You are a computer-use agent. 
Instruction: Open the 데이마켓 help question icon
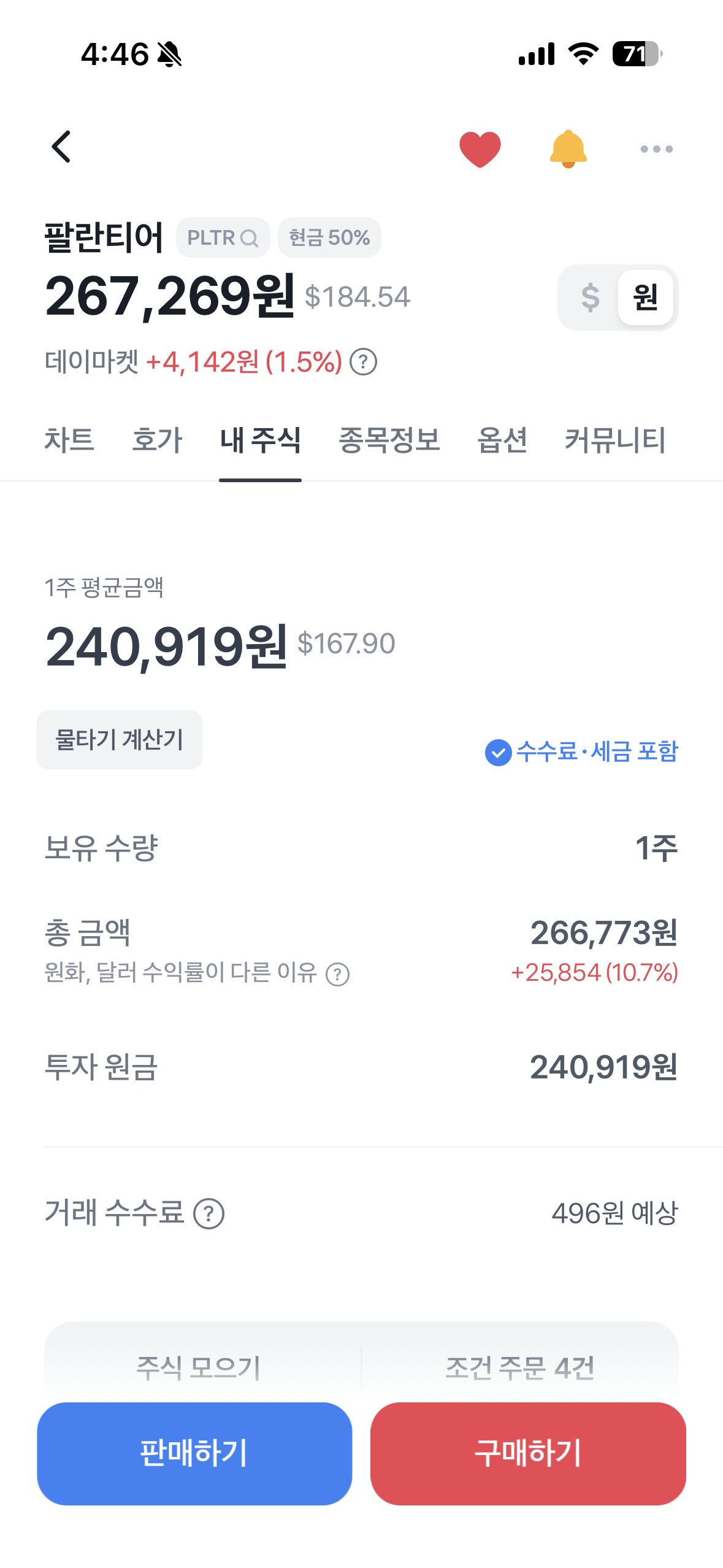click(363, 362)
